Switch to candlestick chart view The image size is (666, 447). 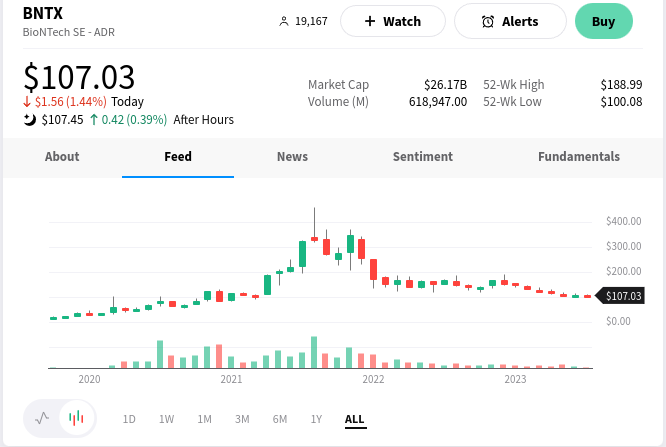[x=76, y=418]
